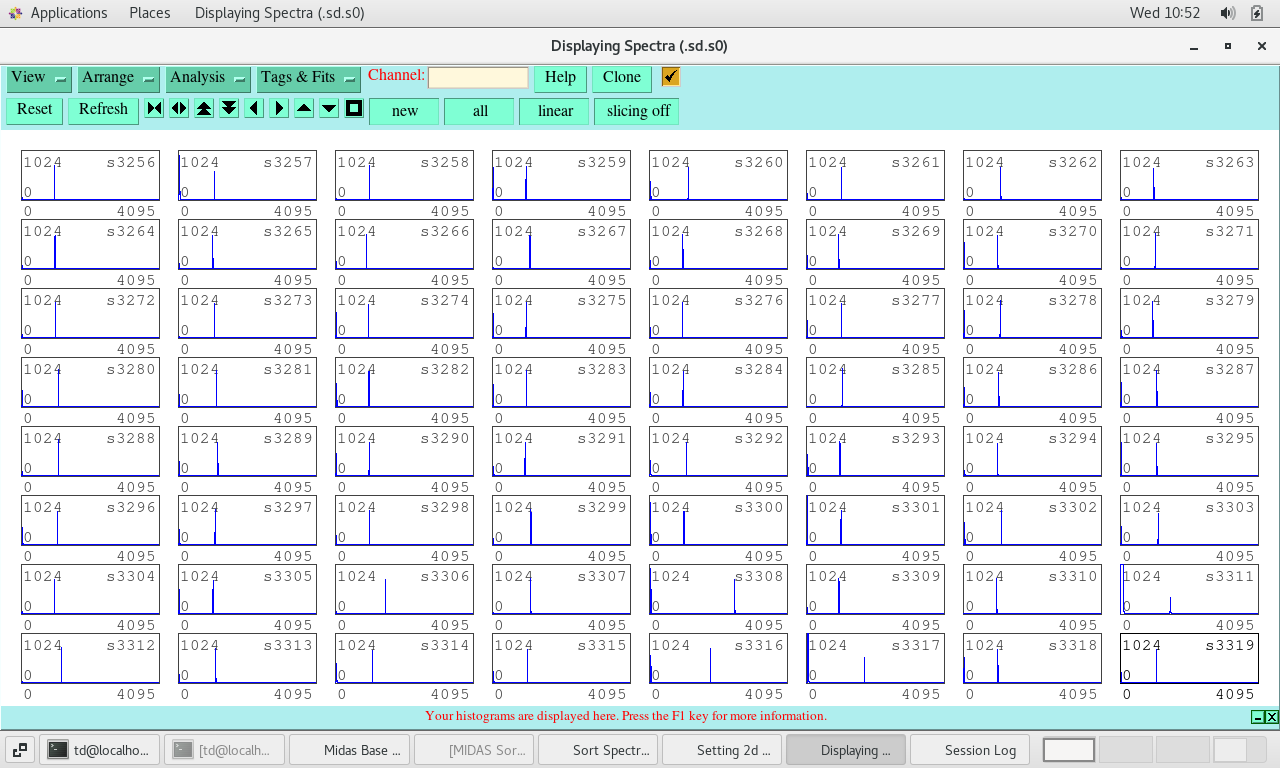Click the horizontal expand arrows icon

179,108
